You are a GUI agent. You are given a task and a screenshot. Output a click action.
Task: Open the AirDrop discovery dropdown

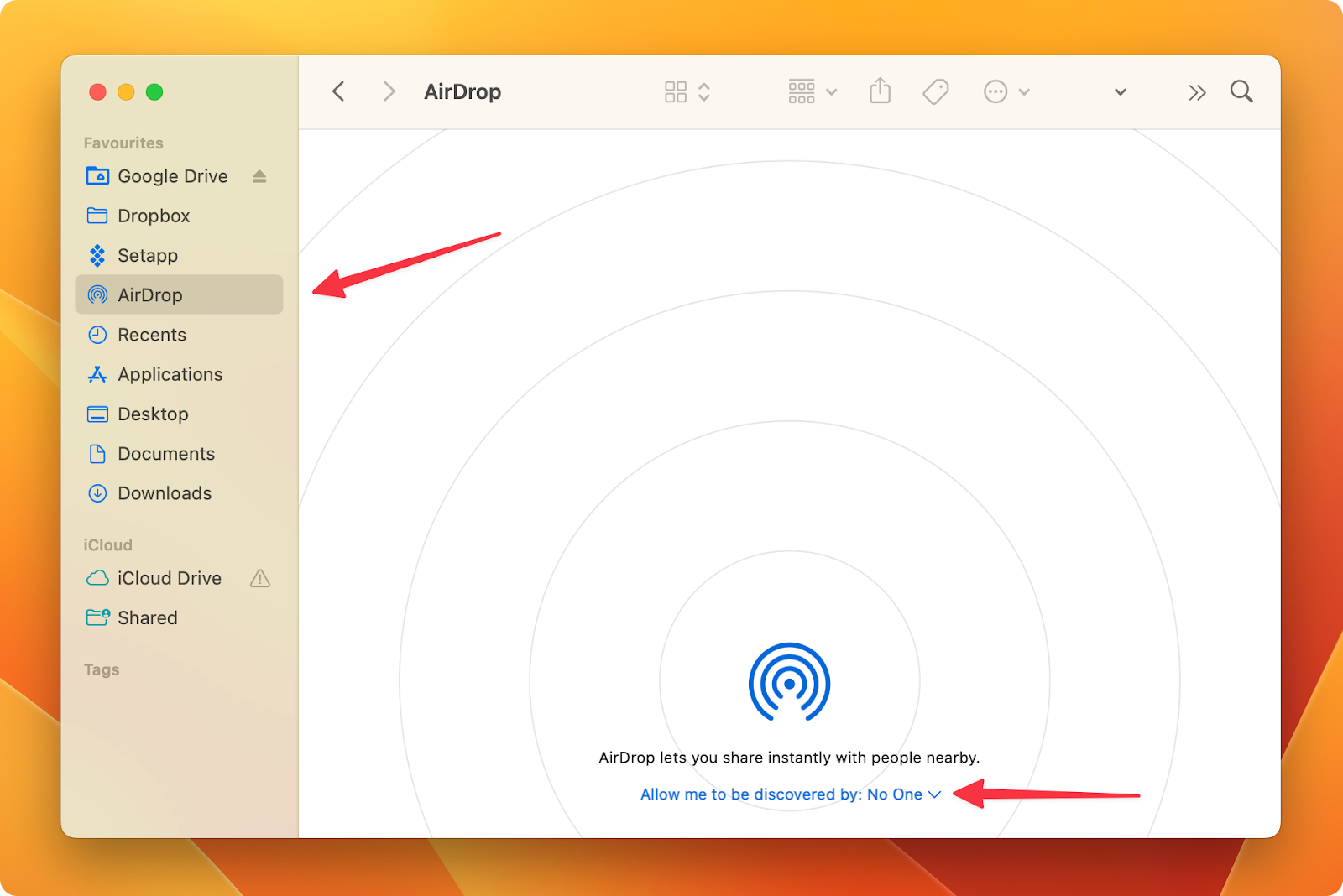click(934, 794)
